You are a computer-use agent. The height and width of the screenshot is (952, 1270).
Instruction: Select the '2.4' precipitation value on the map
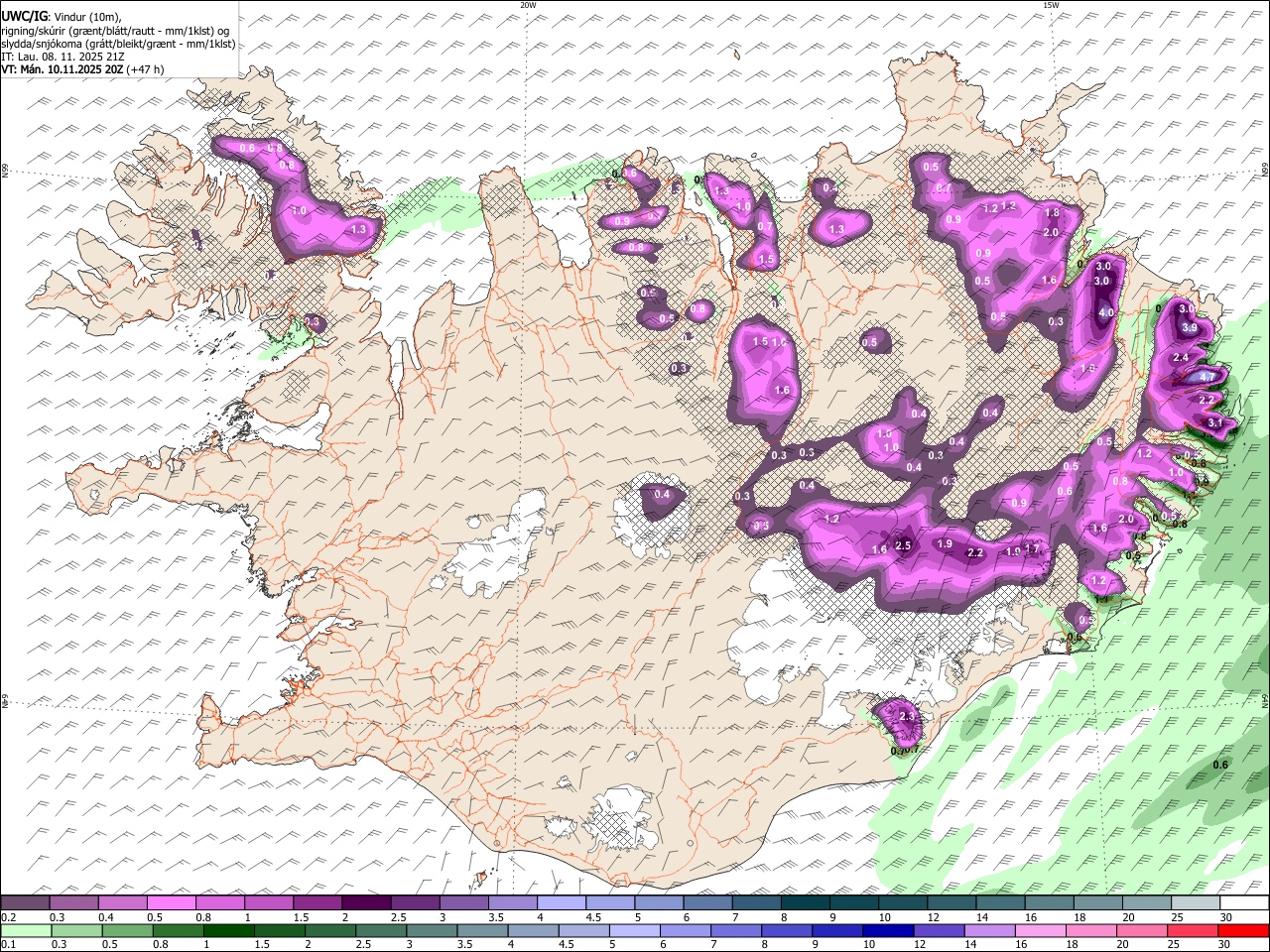(x=1181, y=357)
